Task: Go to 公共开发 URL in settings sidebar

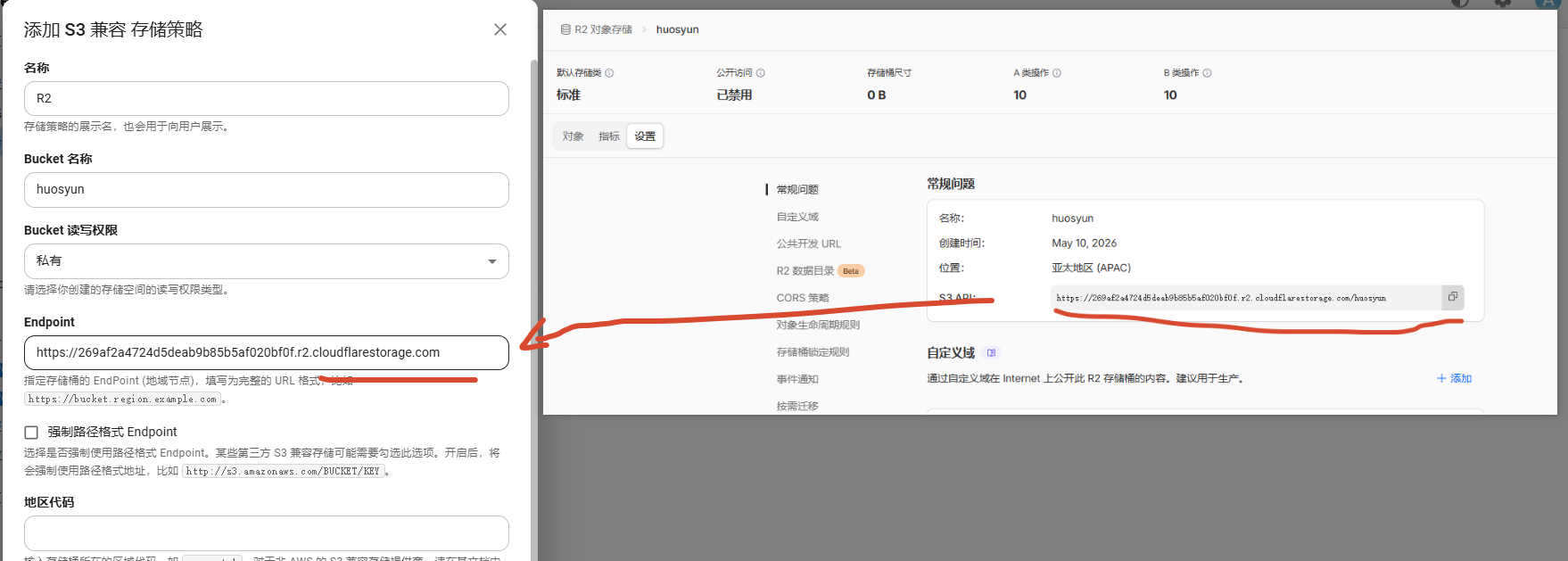Action: (809, 243)
